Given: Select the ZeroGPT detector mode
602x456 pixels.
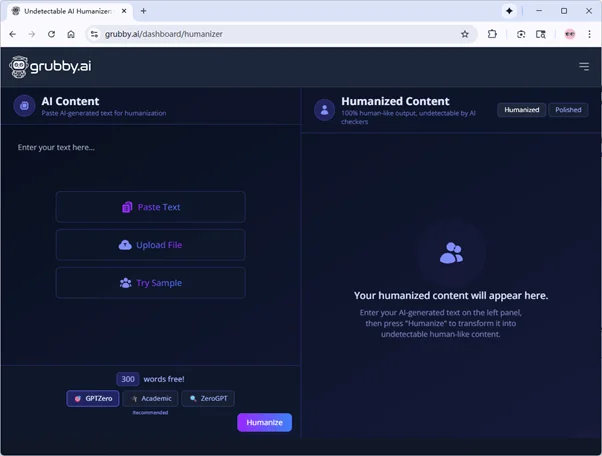Looking at the screenshot, I should tap(208, 398).
